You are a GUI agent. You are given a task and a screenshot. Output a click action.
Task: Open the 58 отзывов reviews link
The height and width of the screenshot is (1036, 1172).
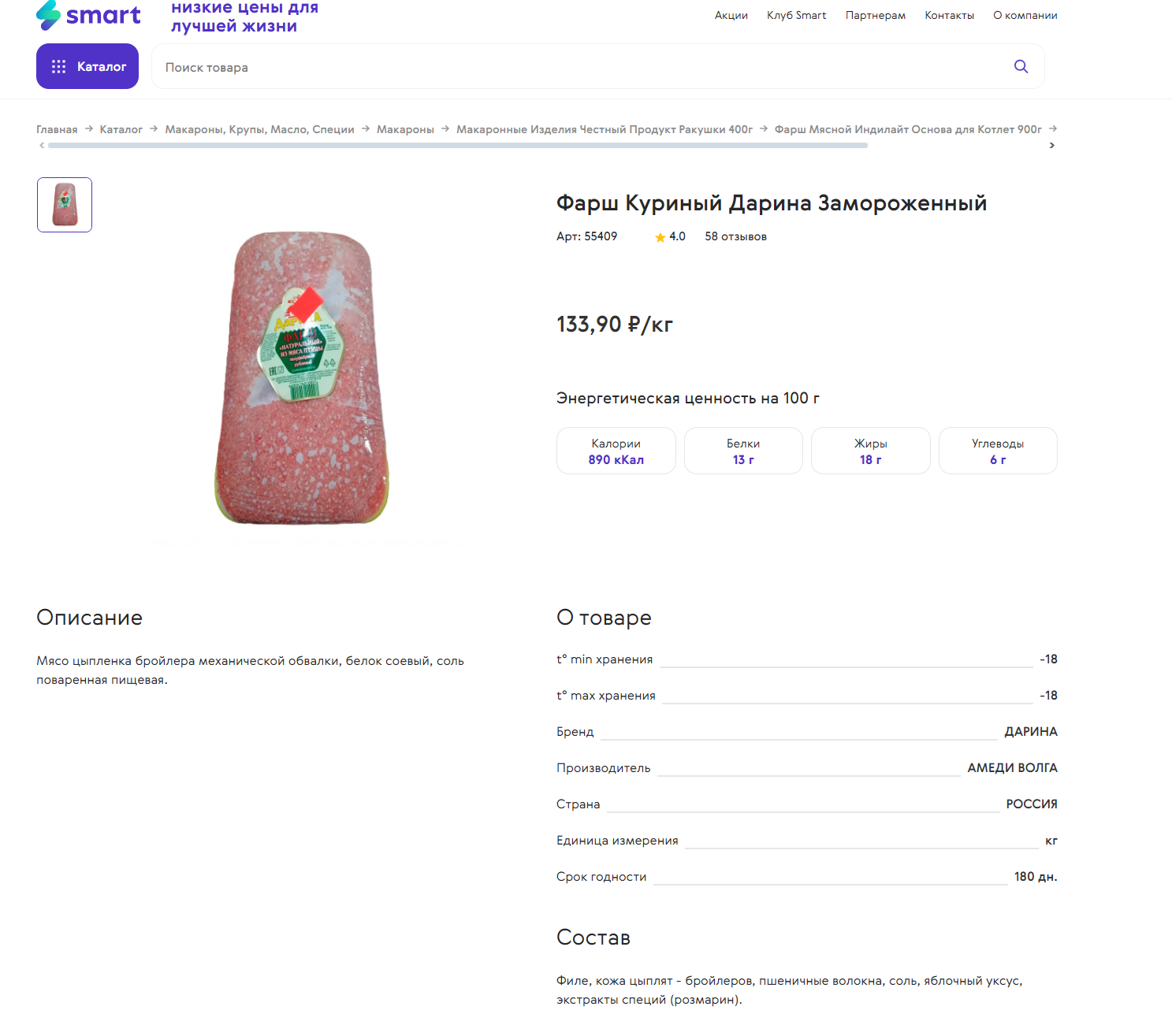point(735,237)
